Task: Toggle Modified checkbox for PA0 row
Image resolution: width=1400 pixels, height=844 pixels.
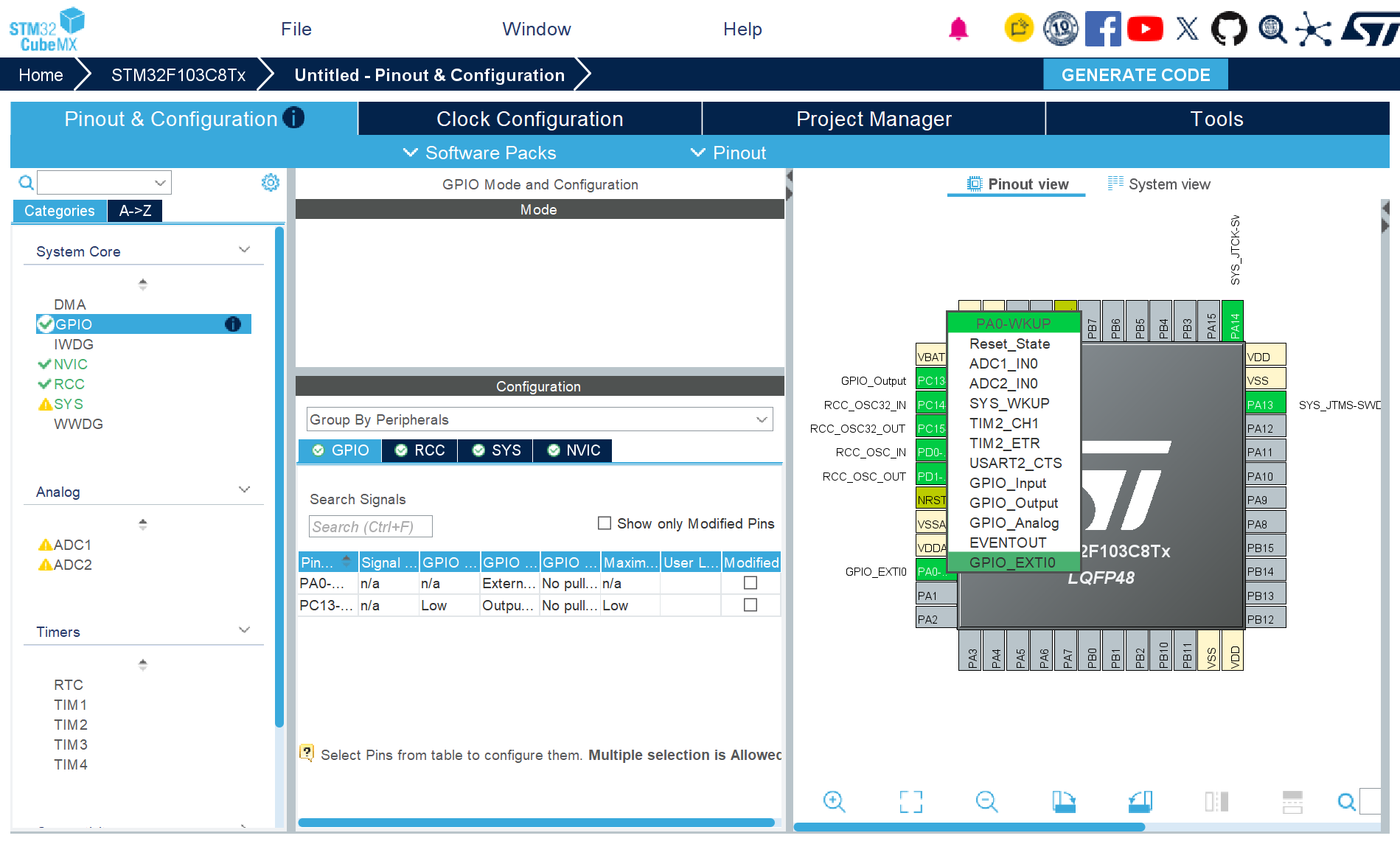Action: click(751, 583)
